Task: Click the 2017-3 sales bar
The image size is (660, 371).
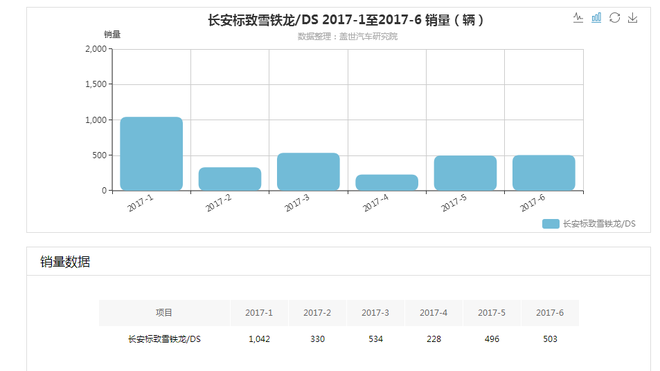Action: tap(309, 172)
